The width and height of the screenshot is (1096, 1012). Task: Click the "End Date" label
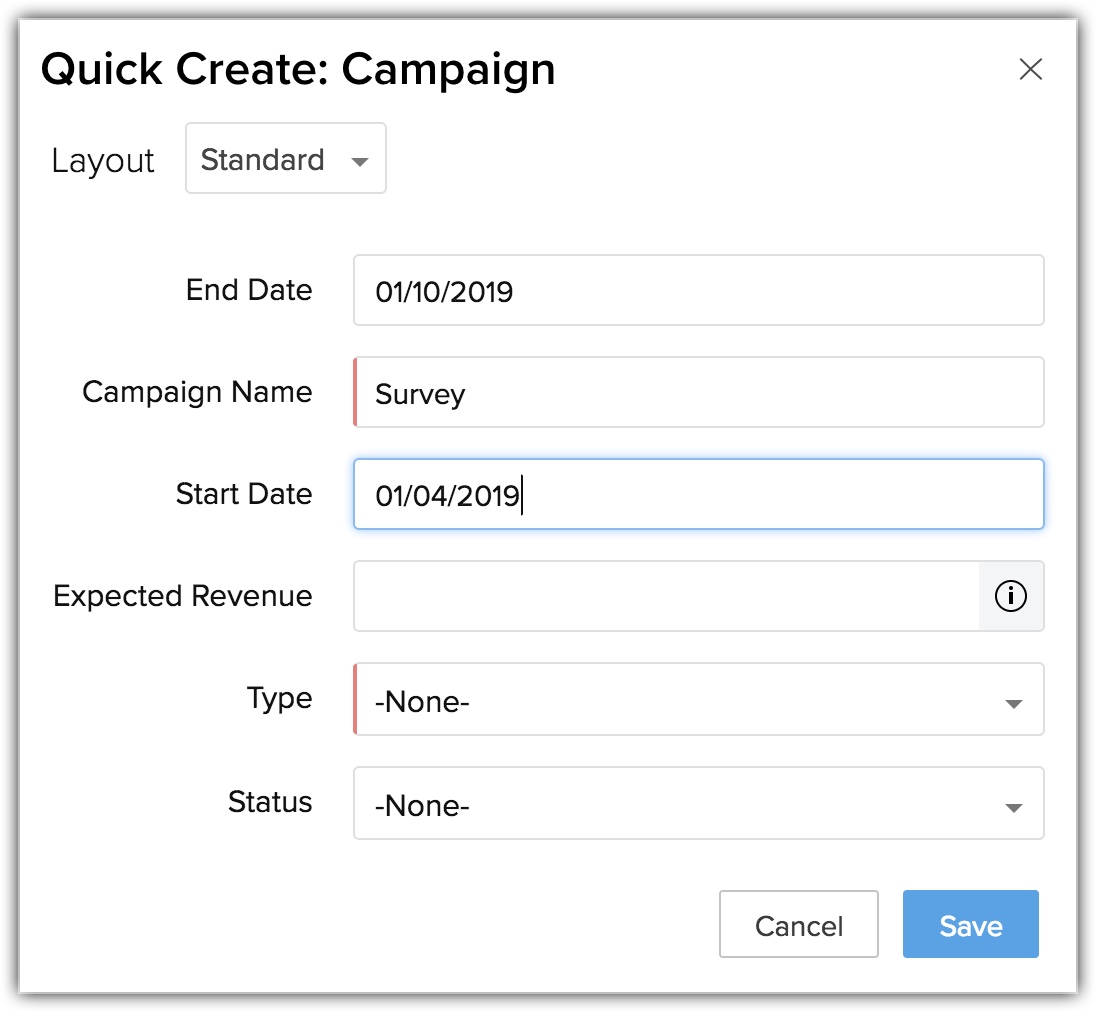tap(249, 290)
